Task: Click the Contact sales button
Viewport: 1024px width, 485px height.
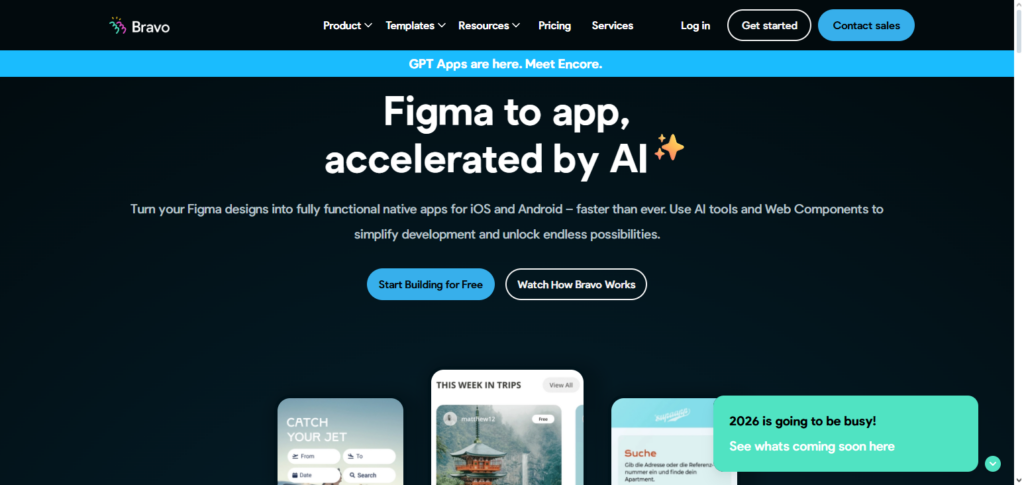Action: [866, 25]
